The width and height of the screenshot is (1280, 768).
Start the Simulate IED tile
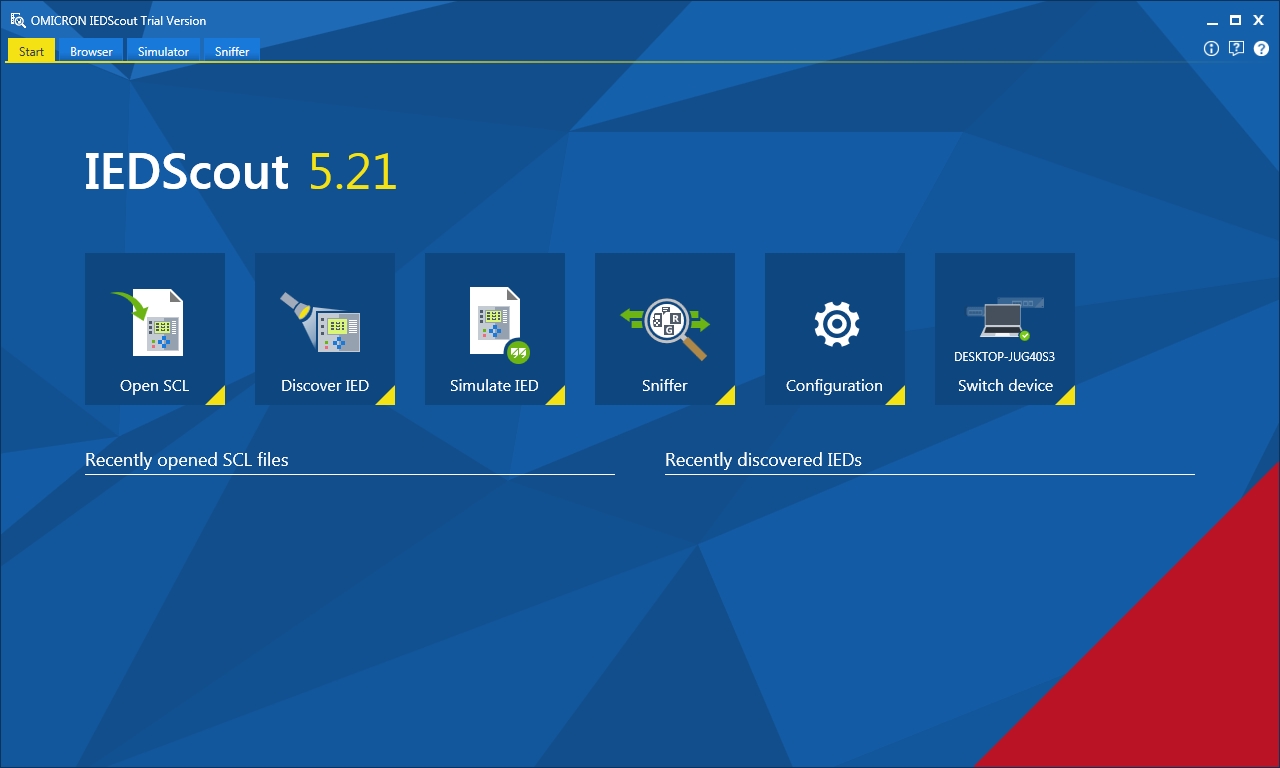point(495,329)
